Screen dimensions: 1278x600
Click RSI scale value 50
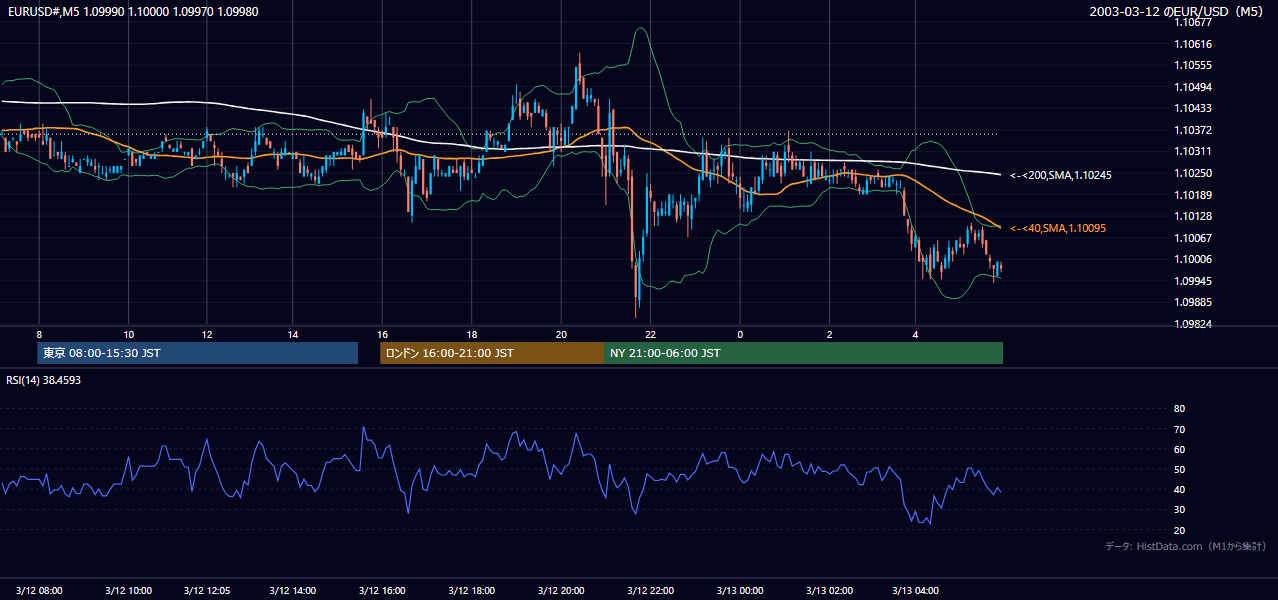coord(1180,469)
